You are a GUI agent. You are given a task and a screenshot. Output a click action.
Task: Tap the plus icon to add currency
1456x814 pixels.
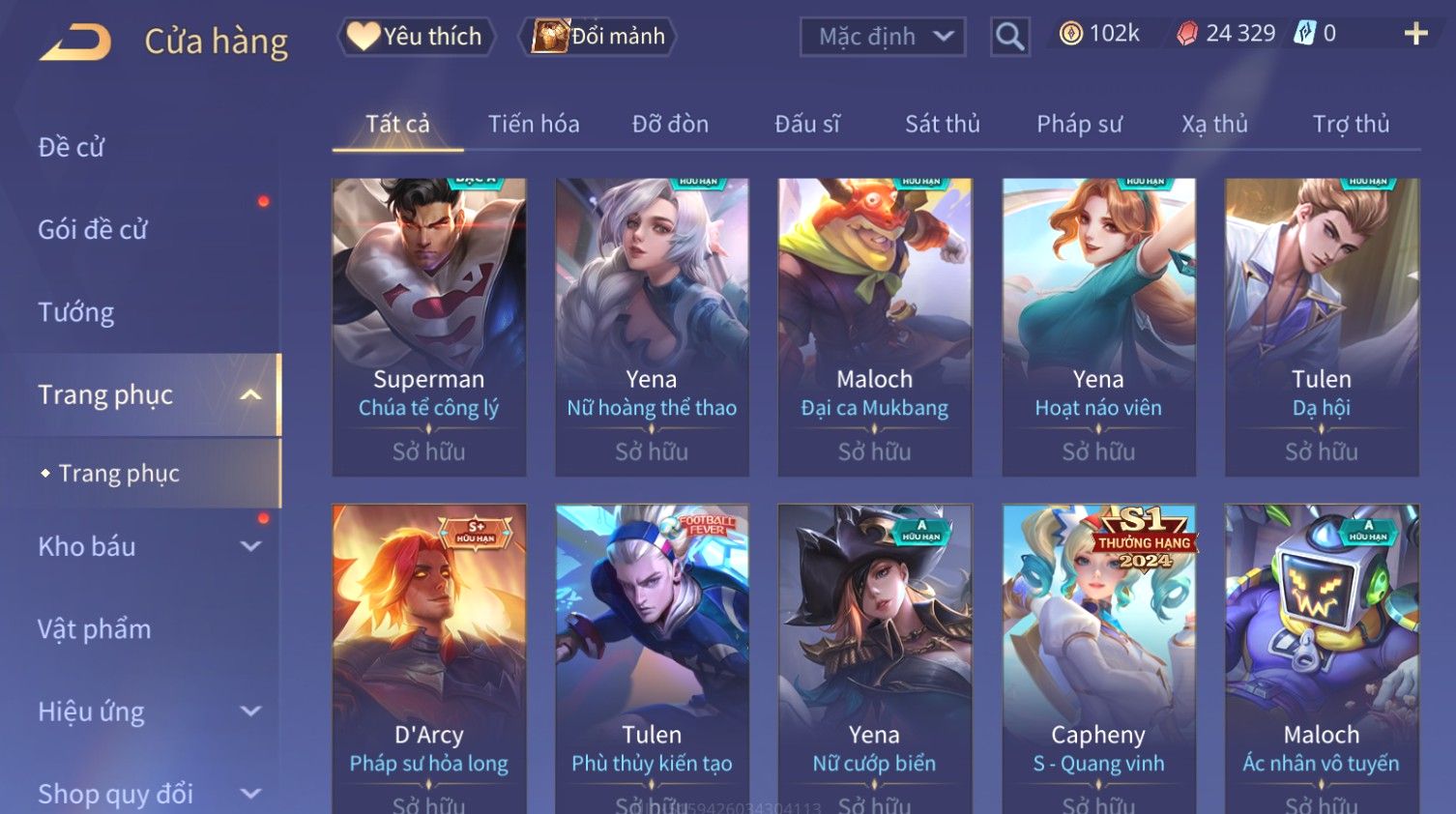1415,34
